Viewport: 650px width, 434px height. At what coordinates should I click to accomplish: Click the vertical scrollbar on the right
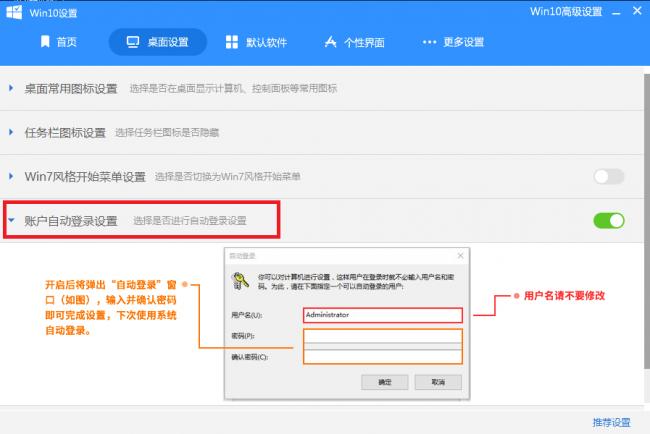[x=647, y=221]
